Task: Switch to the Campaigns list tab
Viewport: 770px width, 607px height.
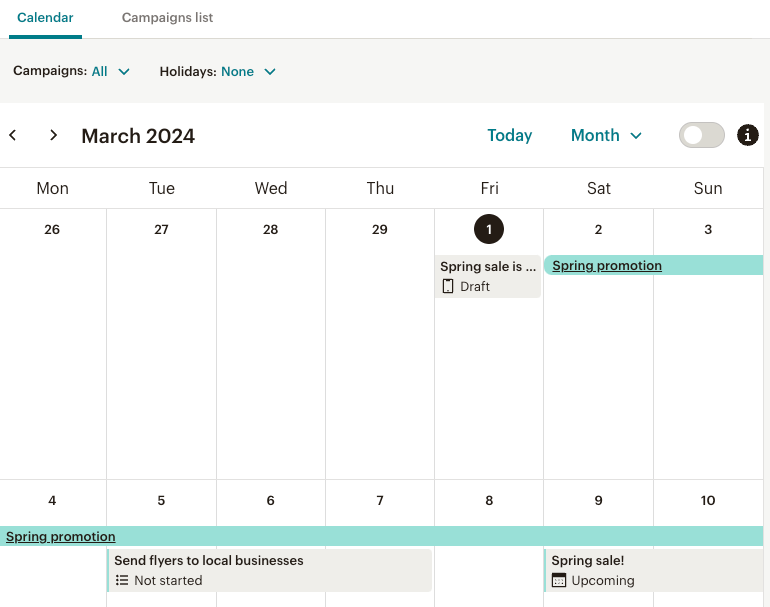Action: (167, 18)
